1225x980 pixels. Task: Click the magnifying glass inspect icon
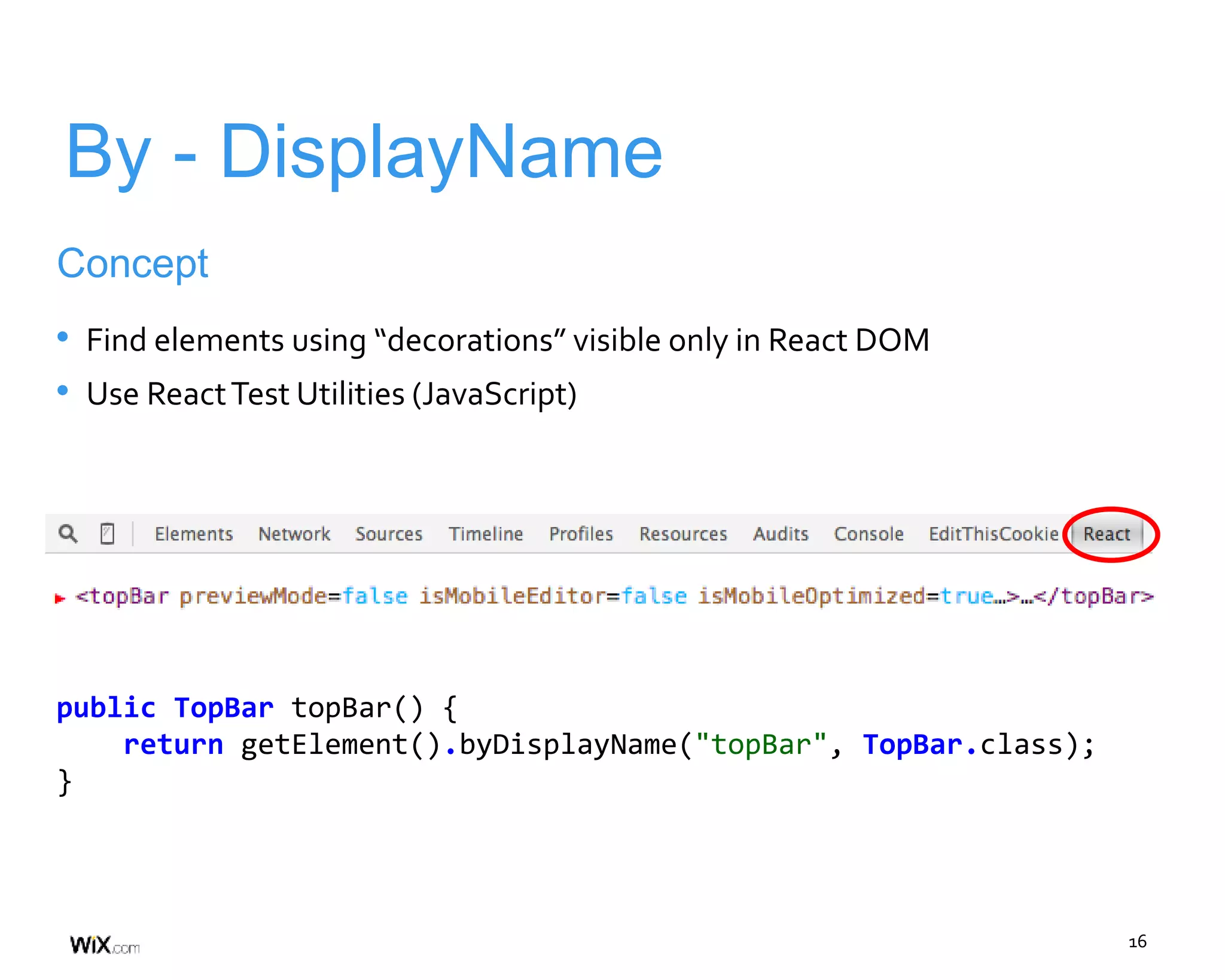(x=68, y=533)
